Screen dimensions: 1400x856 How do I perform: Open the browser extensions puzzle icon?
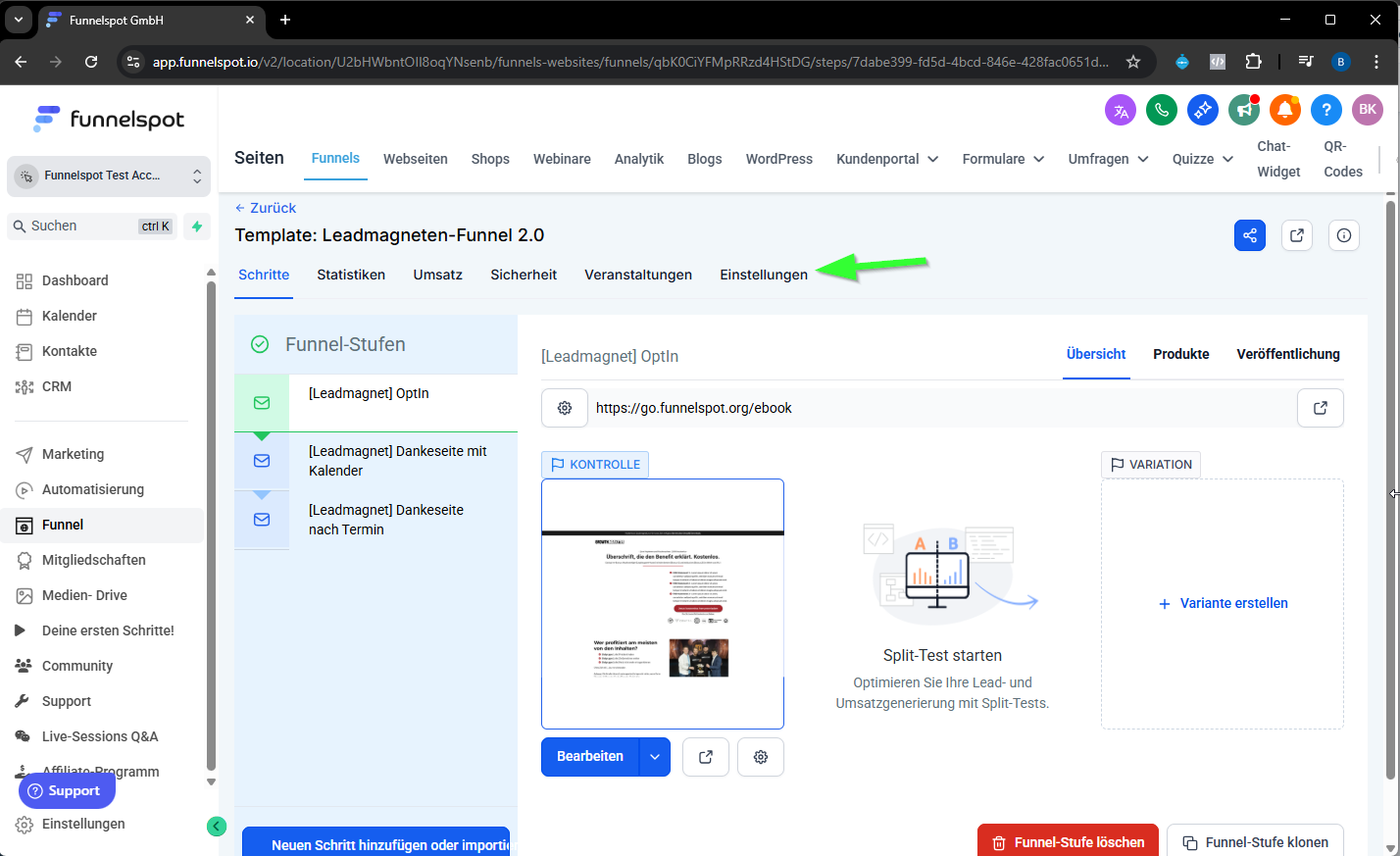1253,62
